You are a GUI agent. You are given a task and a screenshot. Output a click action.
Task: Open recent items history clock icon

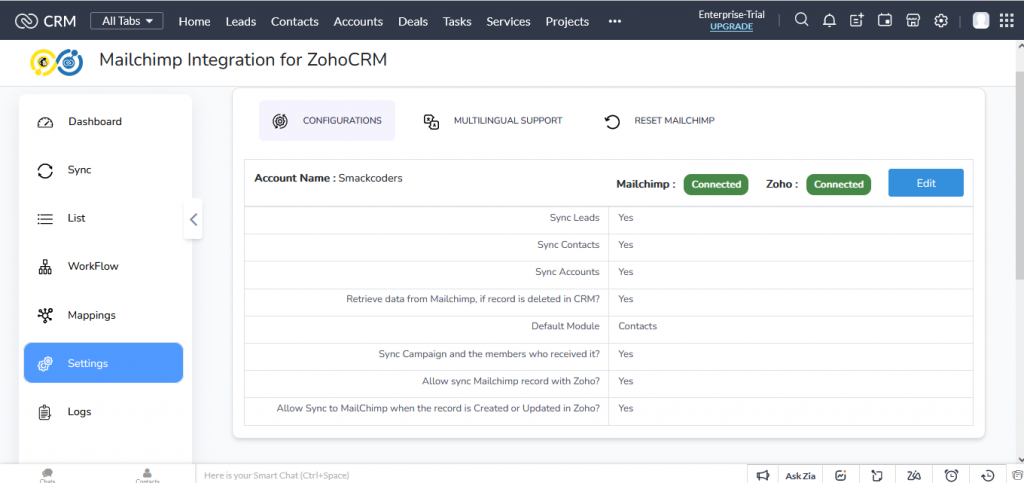point(988,475)
